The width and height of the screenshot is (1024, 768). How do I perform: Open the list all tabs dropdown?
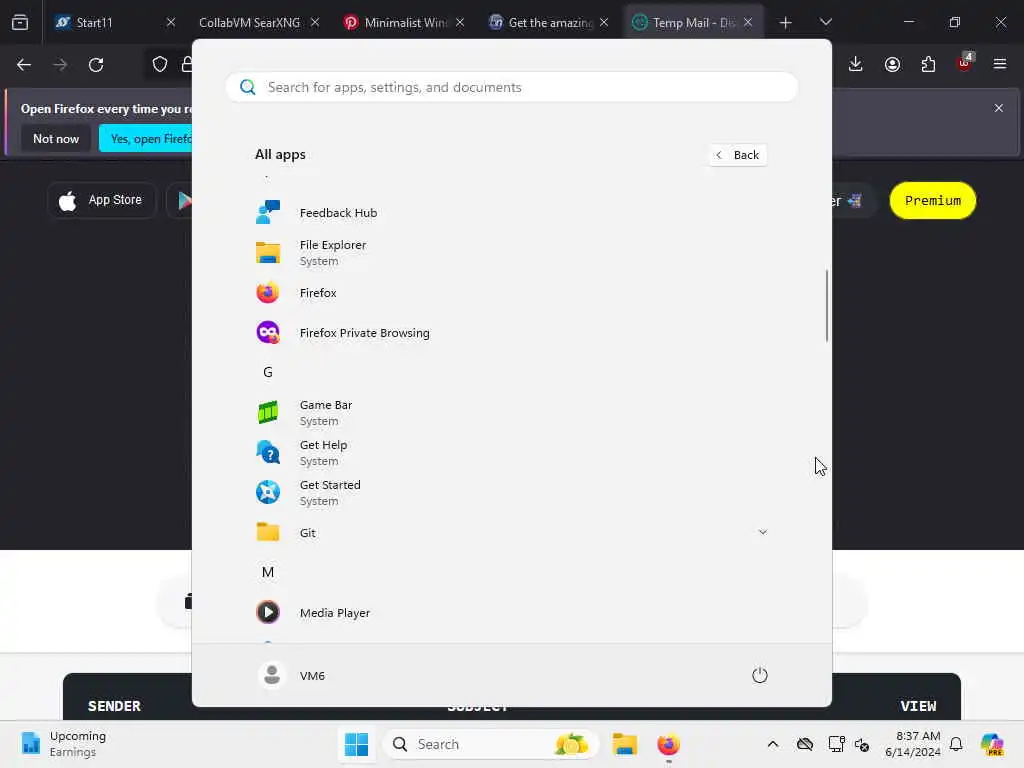point(825,22)
